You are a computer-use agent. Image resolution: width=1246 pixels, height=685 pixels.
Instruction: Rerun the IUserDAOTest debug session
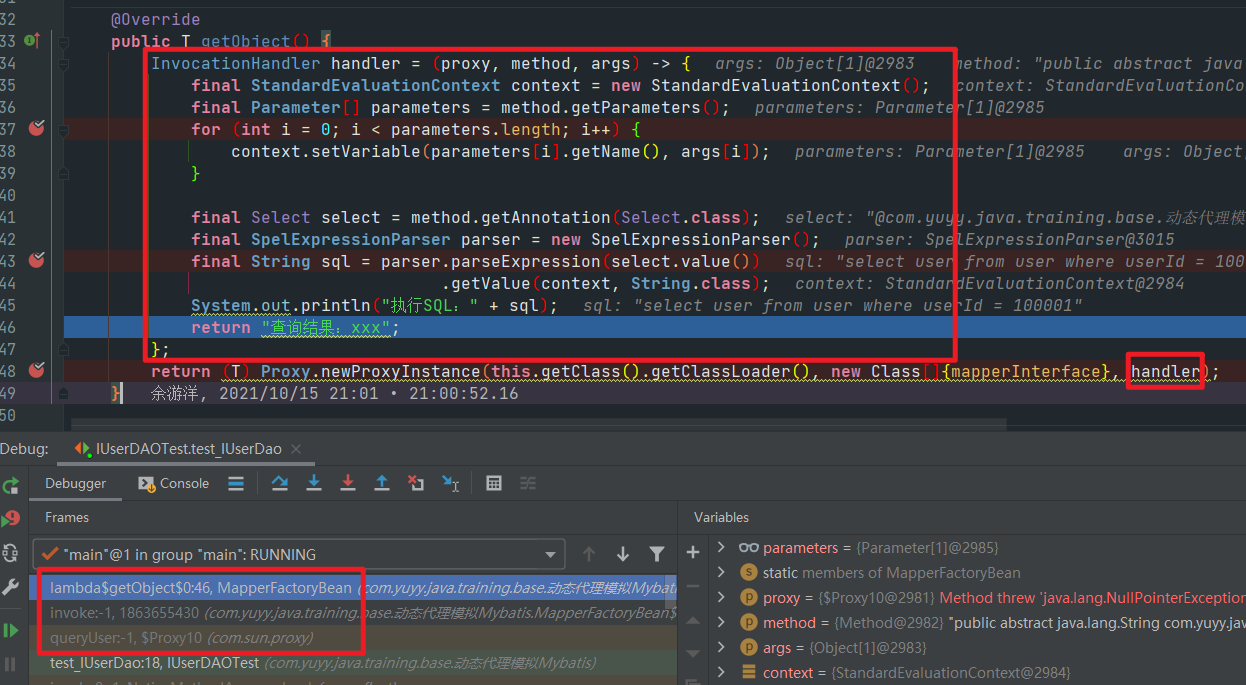coord(11,486)
